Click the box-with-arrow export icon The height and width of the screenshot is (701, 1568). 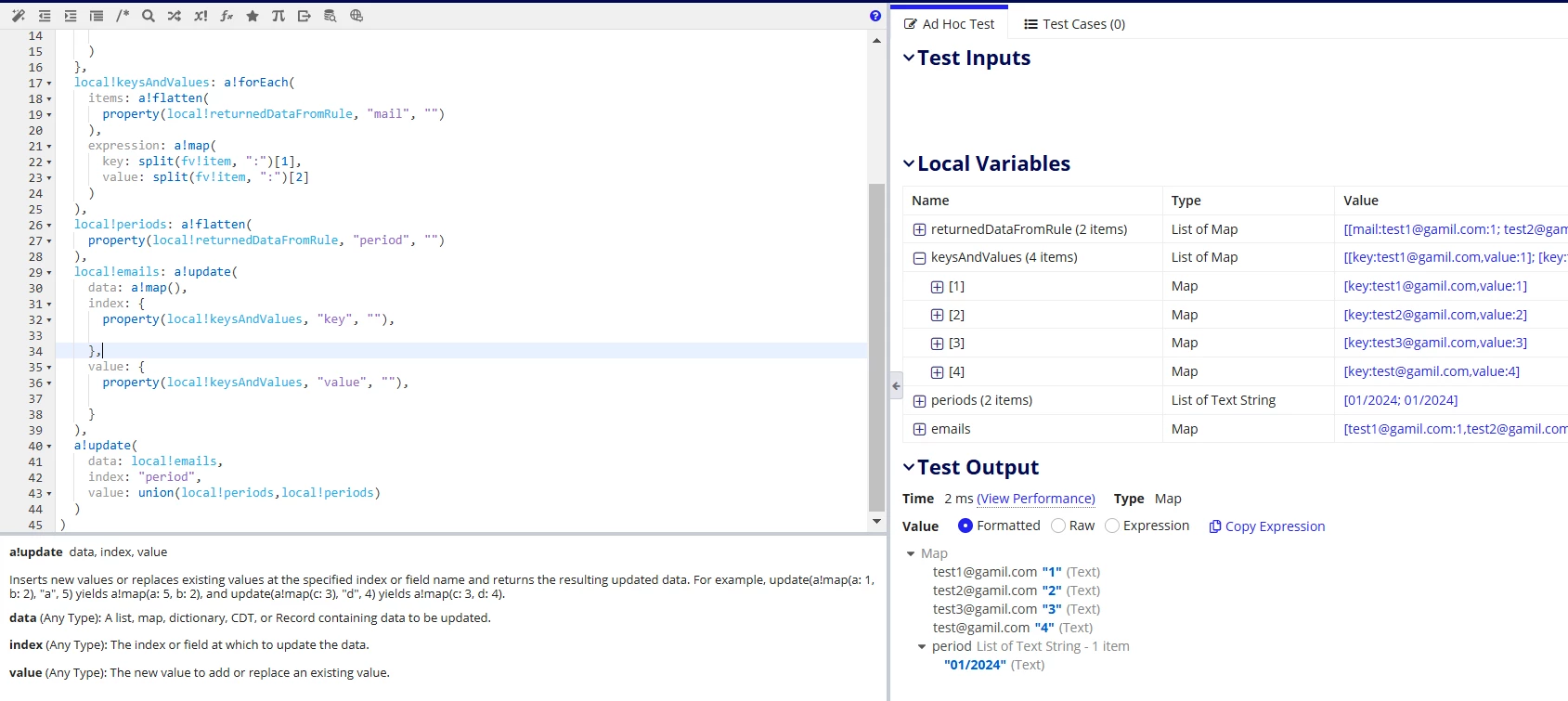tap(305, 16)
